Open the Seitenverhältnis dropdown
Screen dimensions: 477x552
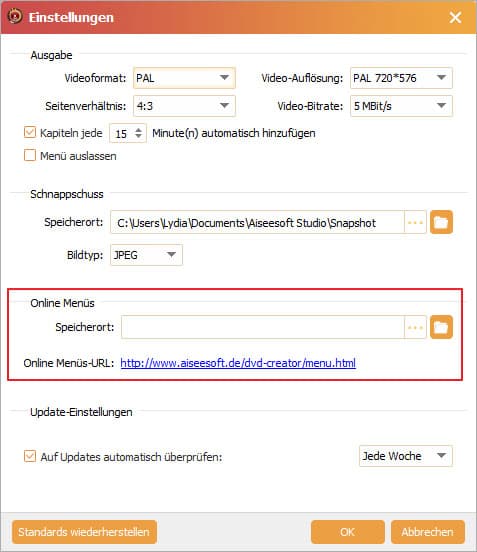pos(184,106)
